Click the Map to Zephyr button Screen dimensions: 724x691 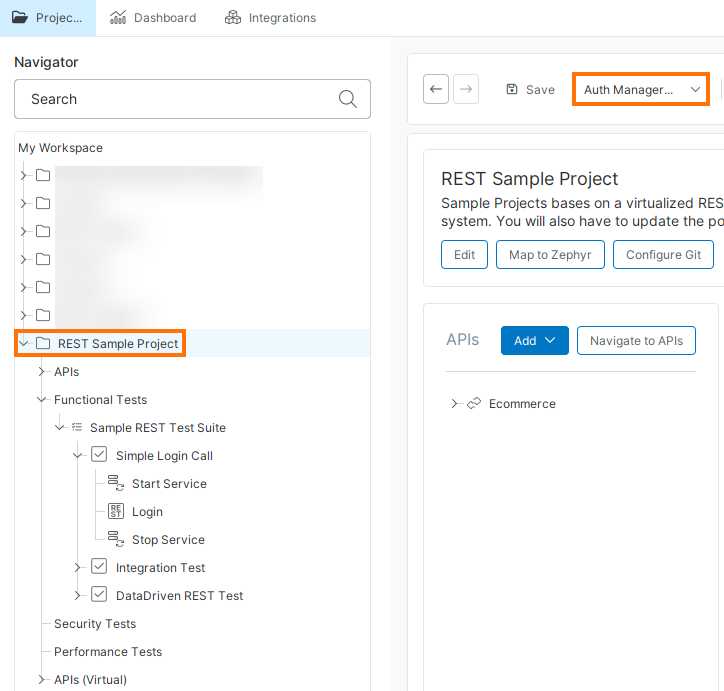click(550, 254)
